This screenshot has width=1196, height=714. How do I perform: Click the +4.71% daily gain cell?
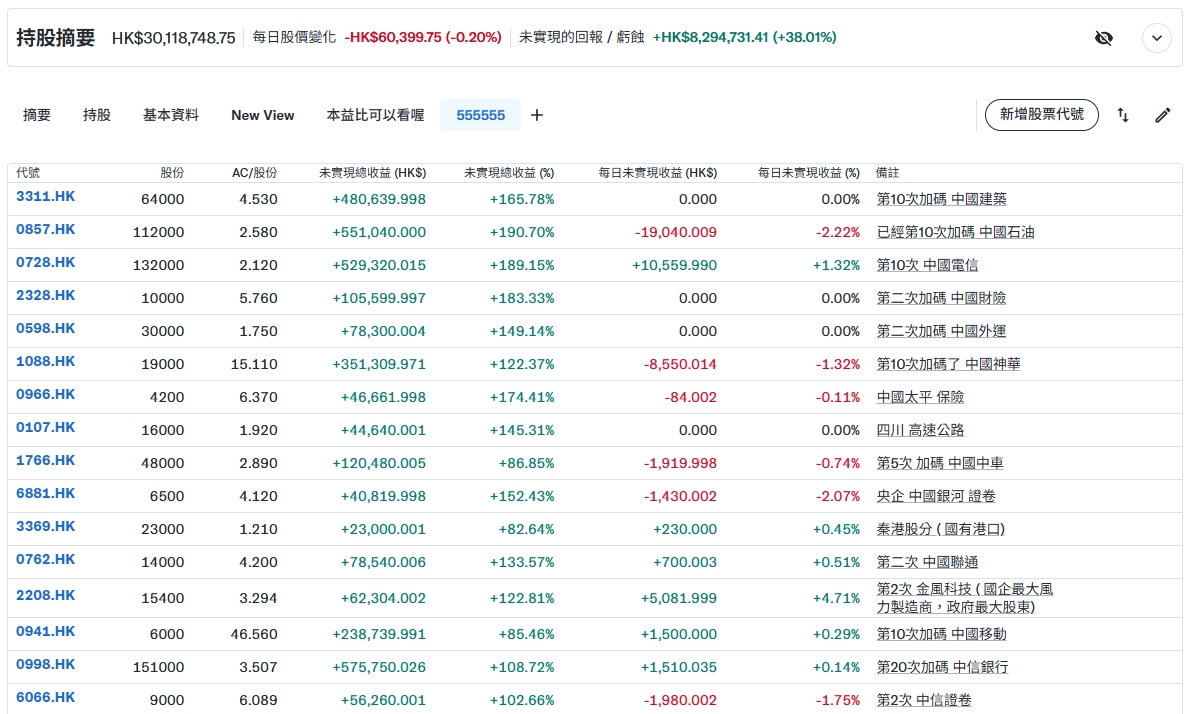(x=836, y=598)
